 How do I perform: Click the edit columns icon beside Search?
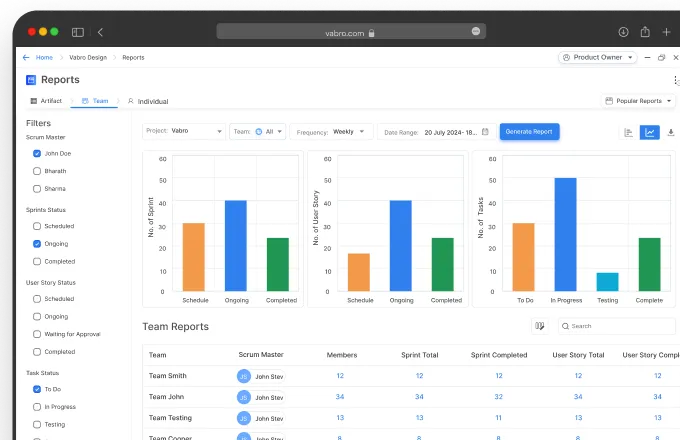tap(540, 325)
